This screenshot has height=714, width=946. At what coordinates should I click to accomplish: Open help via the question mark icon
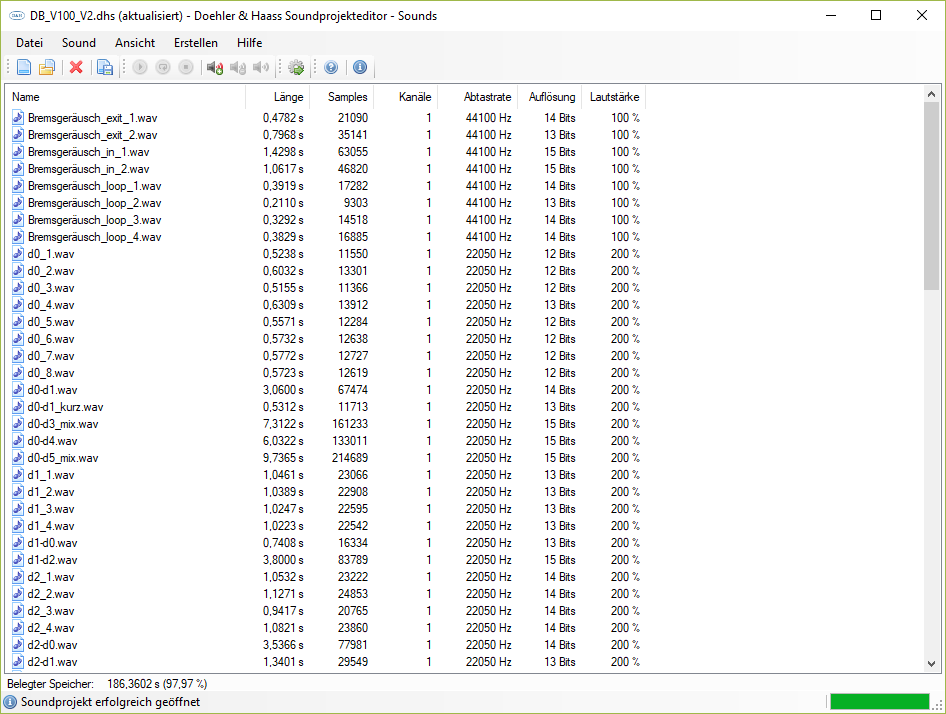(x=331, y=67)
